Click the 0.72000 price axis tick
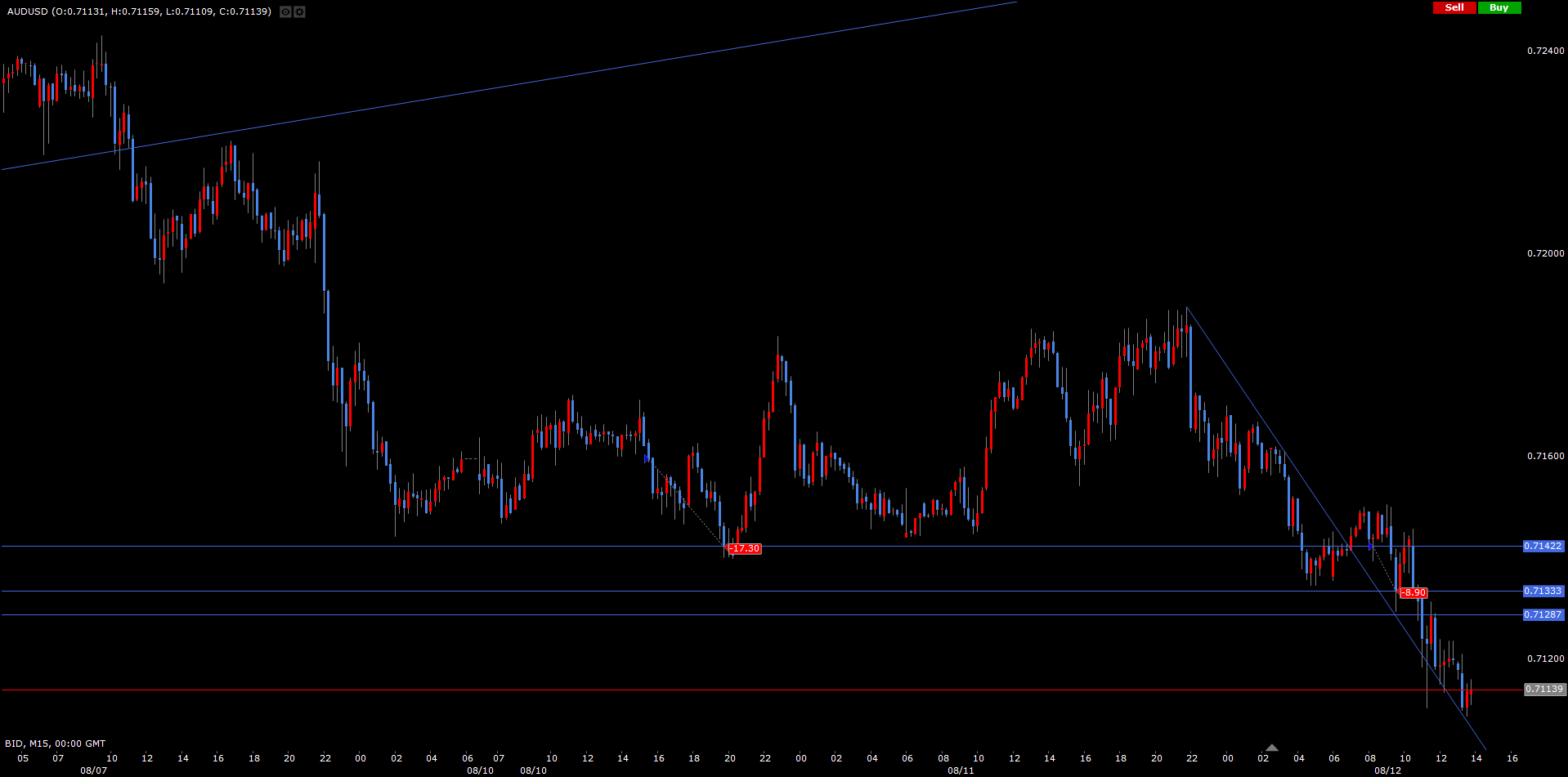 [x=1545, y=253]
